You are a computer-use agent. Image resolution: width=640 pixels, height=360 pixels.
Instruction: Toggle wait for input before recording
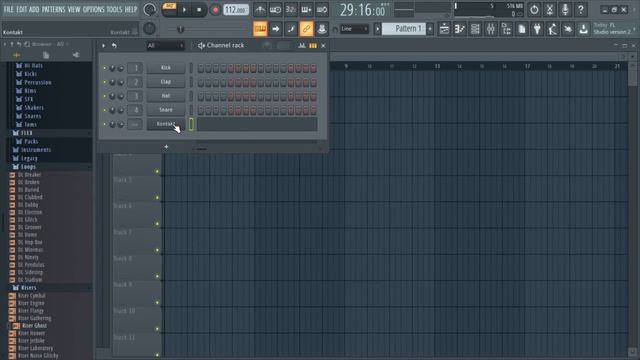pos(276,9)
